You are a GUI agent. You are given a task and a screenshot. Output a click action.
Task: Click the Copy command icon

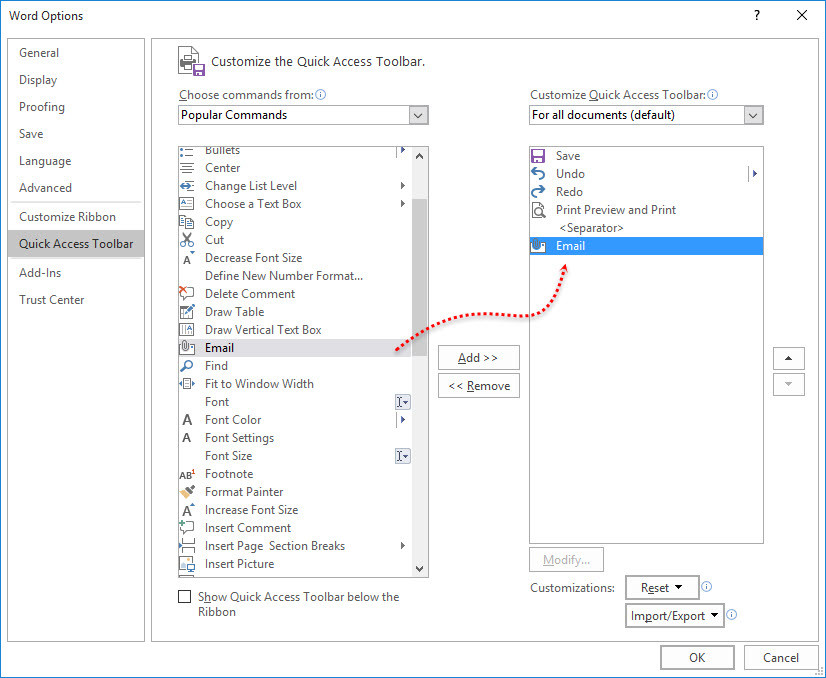click(x=186, y=222)
